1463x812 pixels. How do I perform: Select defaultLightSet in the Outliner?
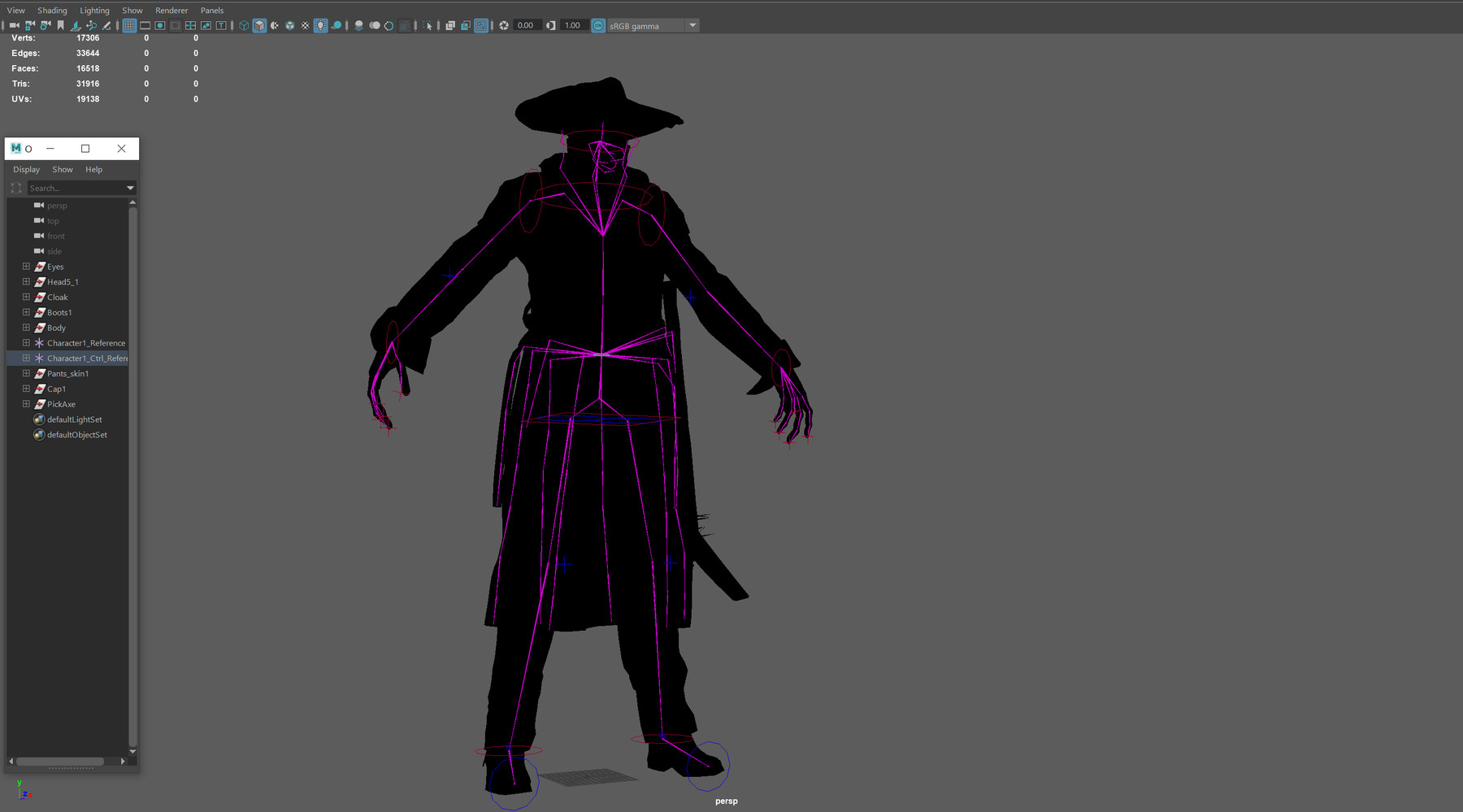click(74, 419)
